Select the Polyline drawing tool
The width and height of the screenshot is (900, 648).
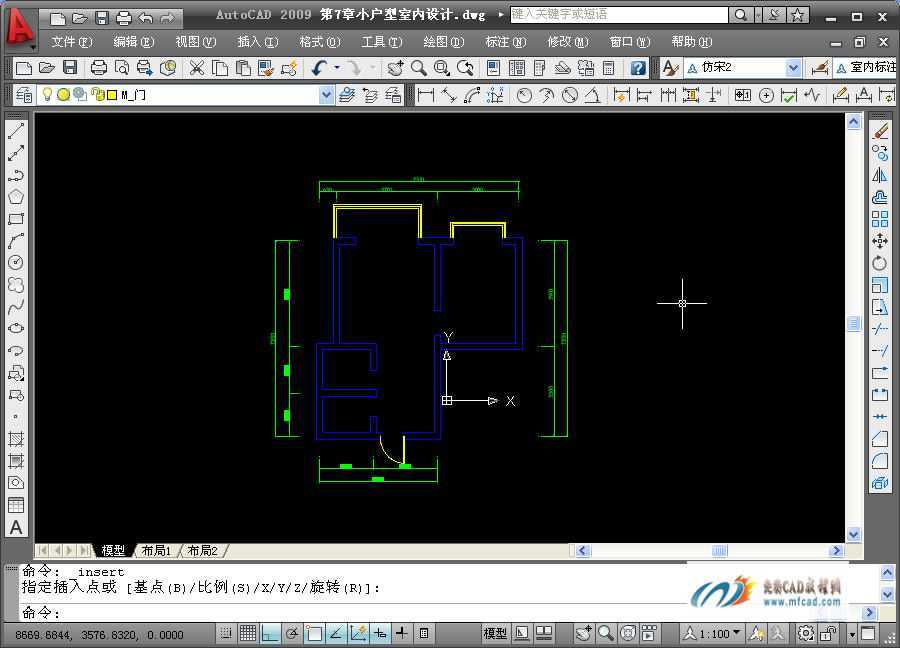point(16,175)
